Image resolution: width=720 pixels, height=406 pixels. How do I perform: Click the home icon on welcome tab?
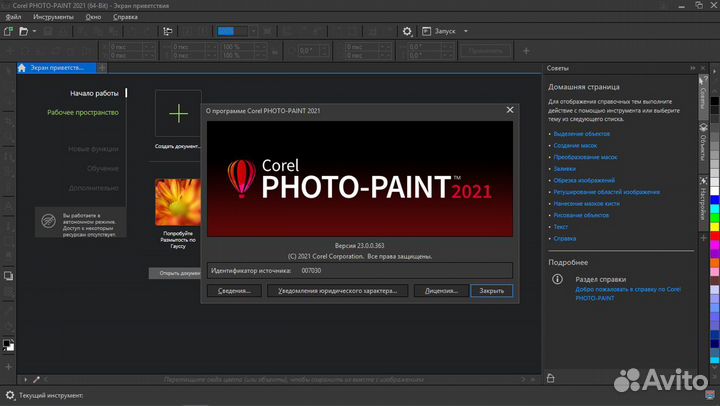[x=22, y=68]
